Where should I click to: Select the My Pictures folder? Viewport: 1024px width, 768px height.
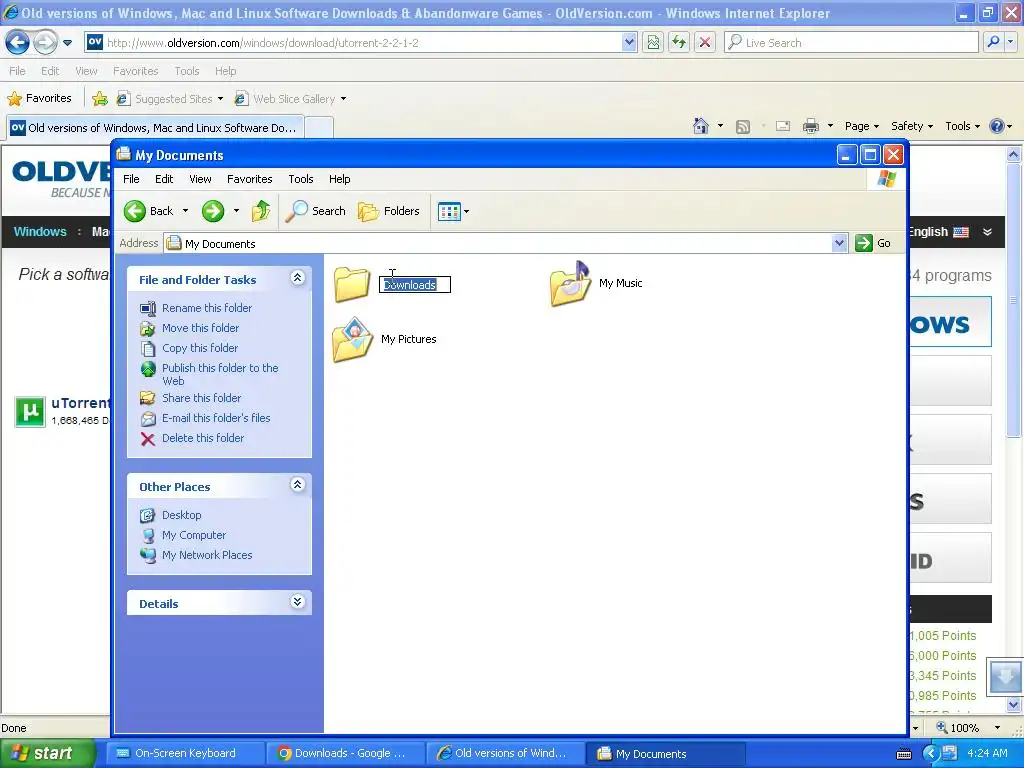click(384, 340)
